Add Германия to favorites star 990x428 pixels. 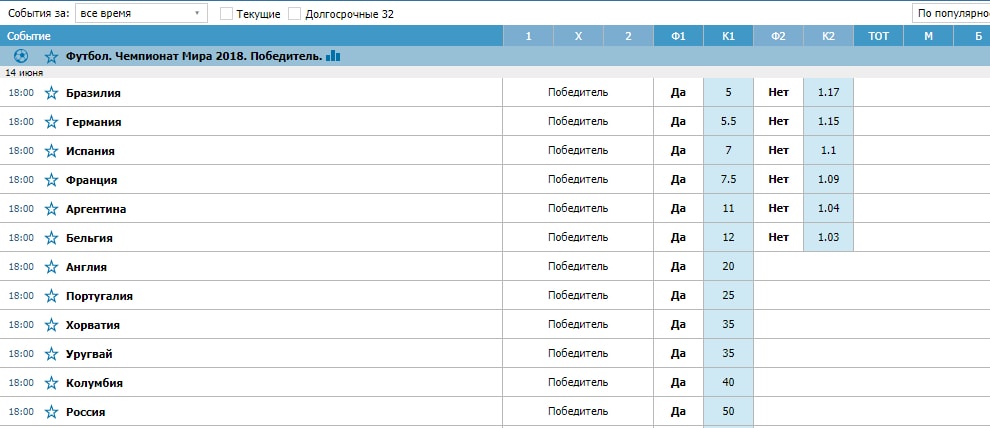[52, 122]
